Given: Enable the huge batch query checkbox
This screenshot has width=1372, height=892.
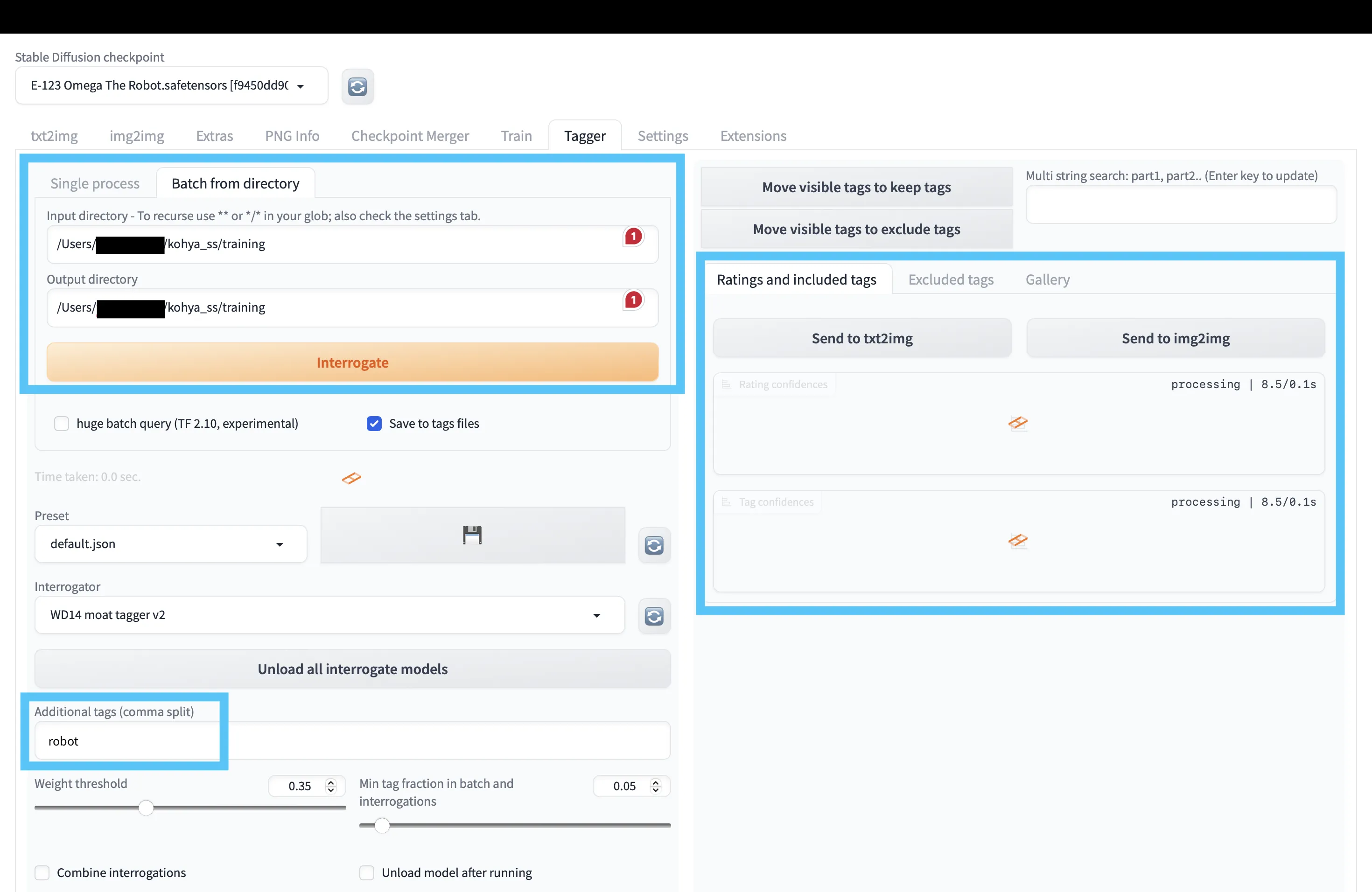Looking at the screenshot, I should 61,423.
